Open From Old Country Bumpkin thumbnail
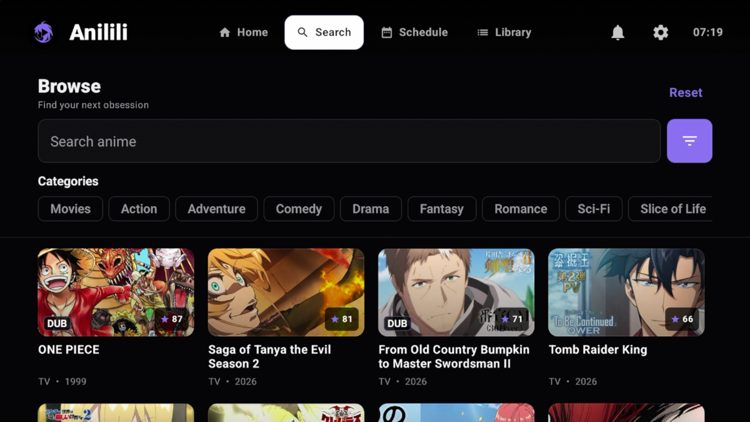The width and height of the screenshot is (750, 422). pos(456,292)
